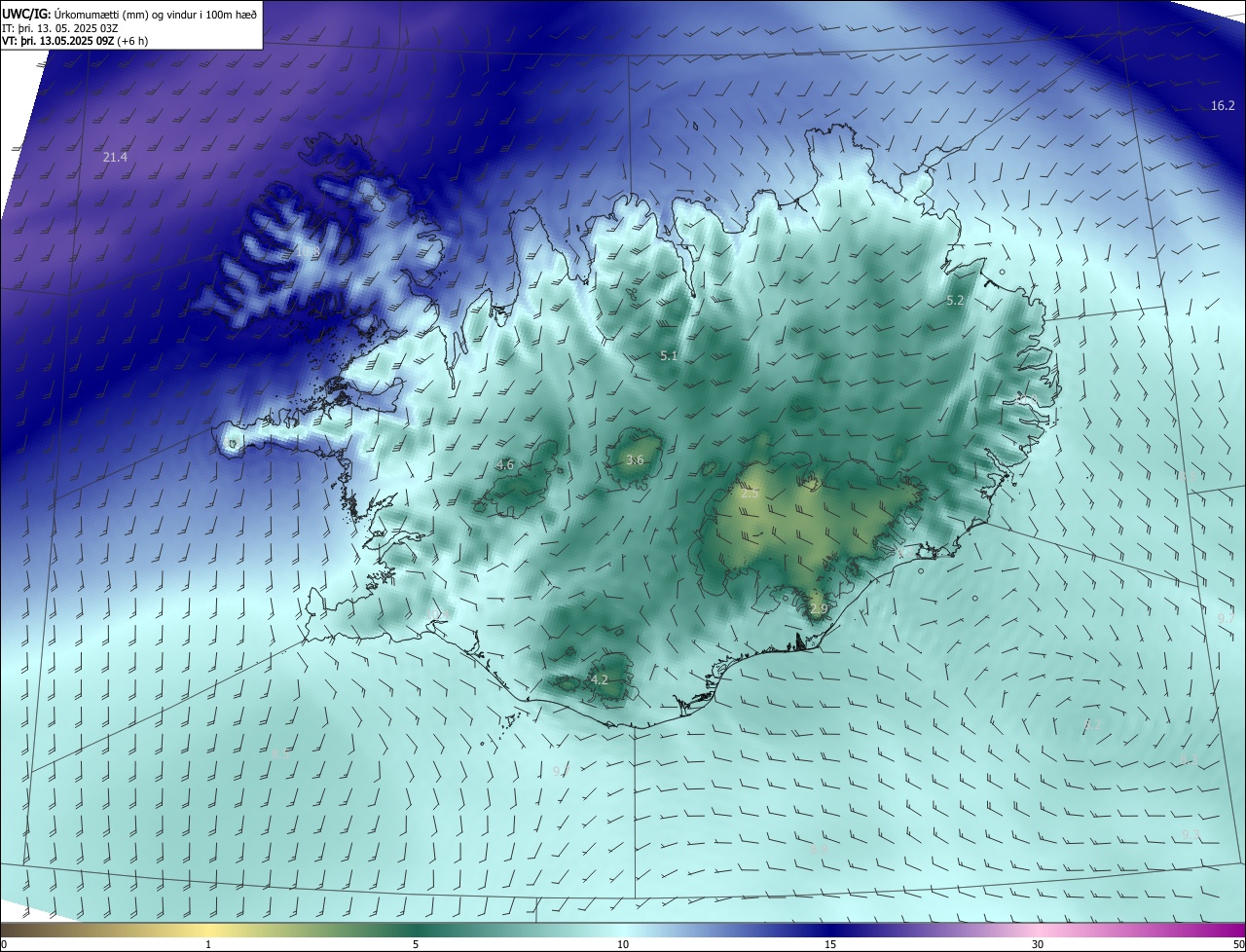Click the 5.1 value over north Iceland

pos(669,356)
